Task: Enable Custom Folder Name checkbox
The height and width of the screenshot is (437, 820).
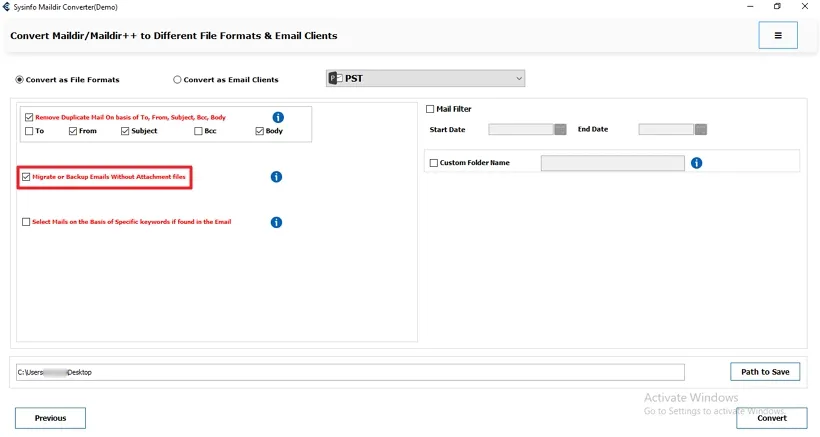Action: (x=433, y=163)
